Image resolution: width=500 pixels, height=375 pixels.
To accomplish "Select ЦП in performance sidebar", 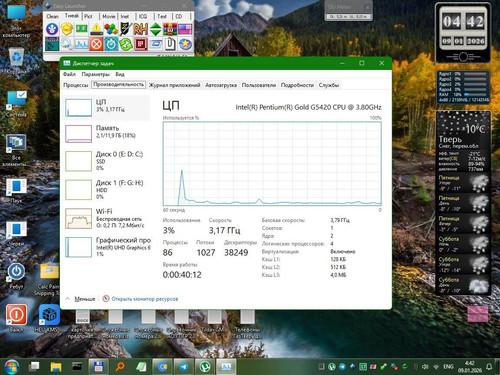I will 107,107.
